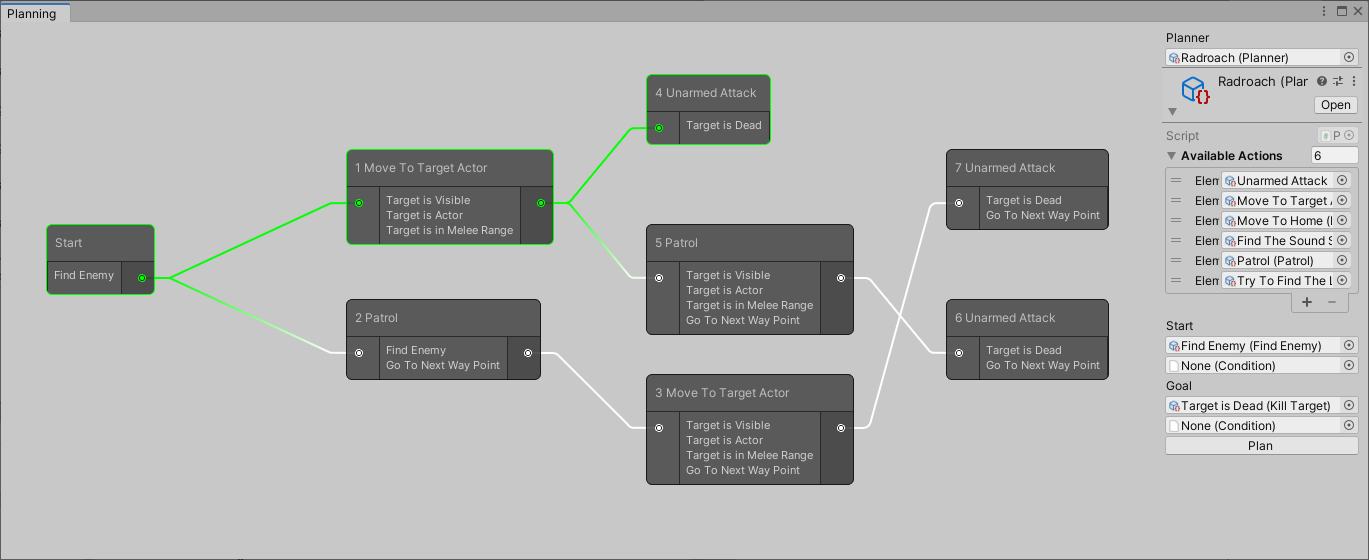Select the Start node header

click(100, 243)
